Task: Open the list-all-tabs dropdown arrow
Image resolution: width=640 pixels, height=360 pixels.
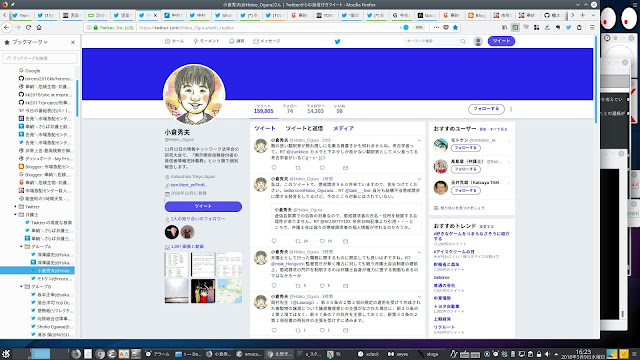Action: pyautogui.click(x=593, y=15)
